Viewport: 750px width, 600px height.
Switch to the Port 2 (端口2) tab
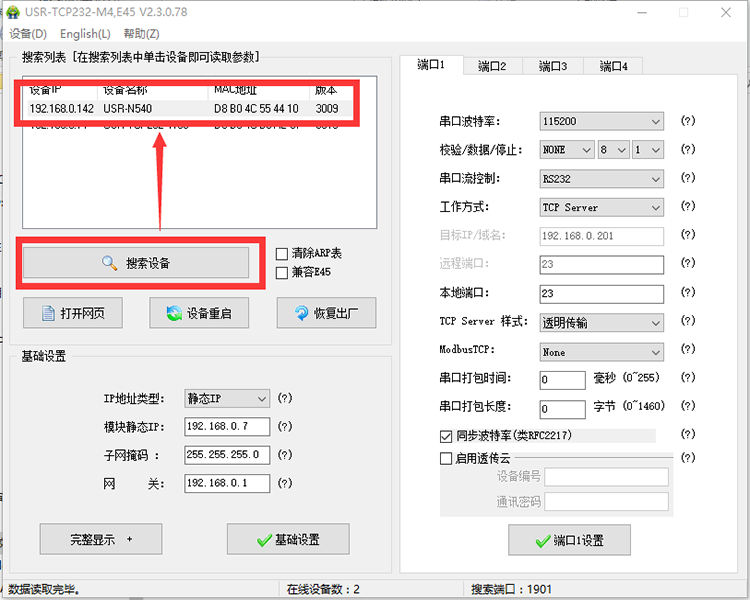coord(492,66)
